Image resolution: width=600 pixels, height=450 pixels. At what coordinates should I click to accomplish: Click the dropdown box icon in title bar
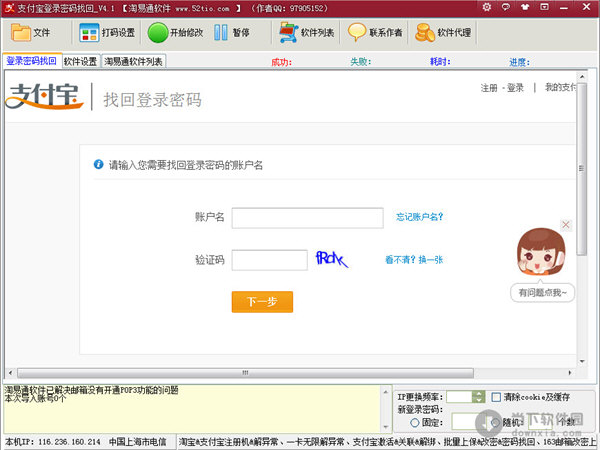[544, 7]
